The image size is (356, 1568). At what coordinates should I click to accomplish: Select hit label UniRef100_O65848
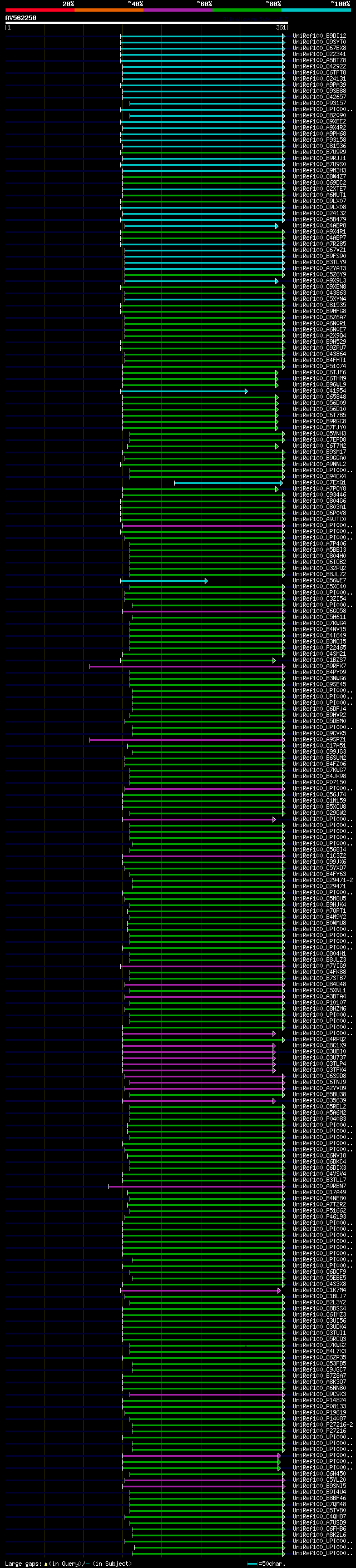click(319, 397)
